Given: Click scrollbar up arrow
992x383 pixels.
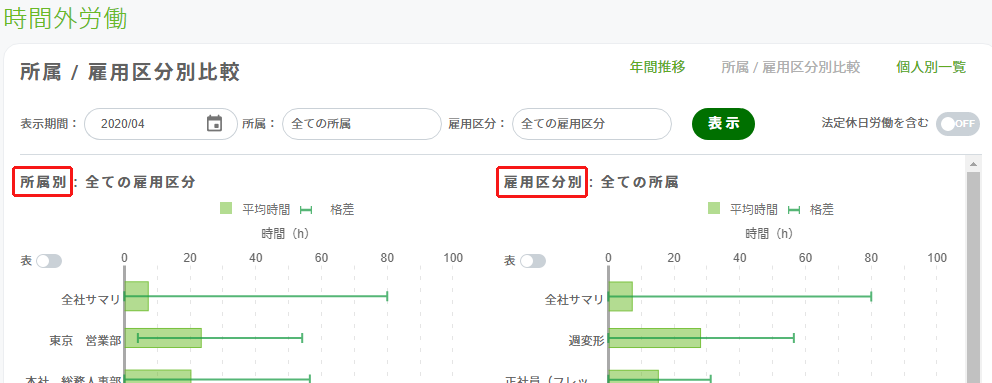Looking at the screenshot, I should point(974,165).
